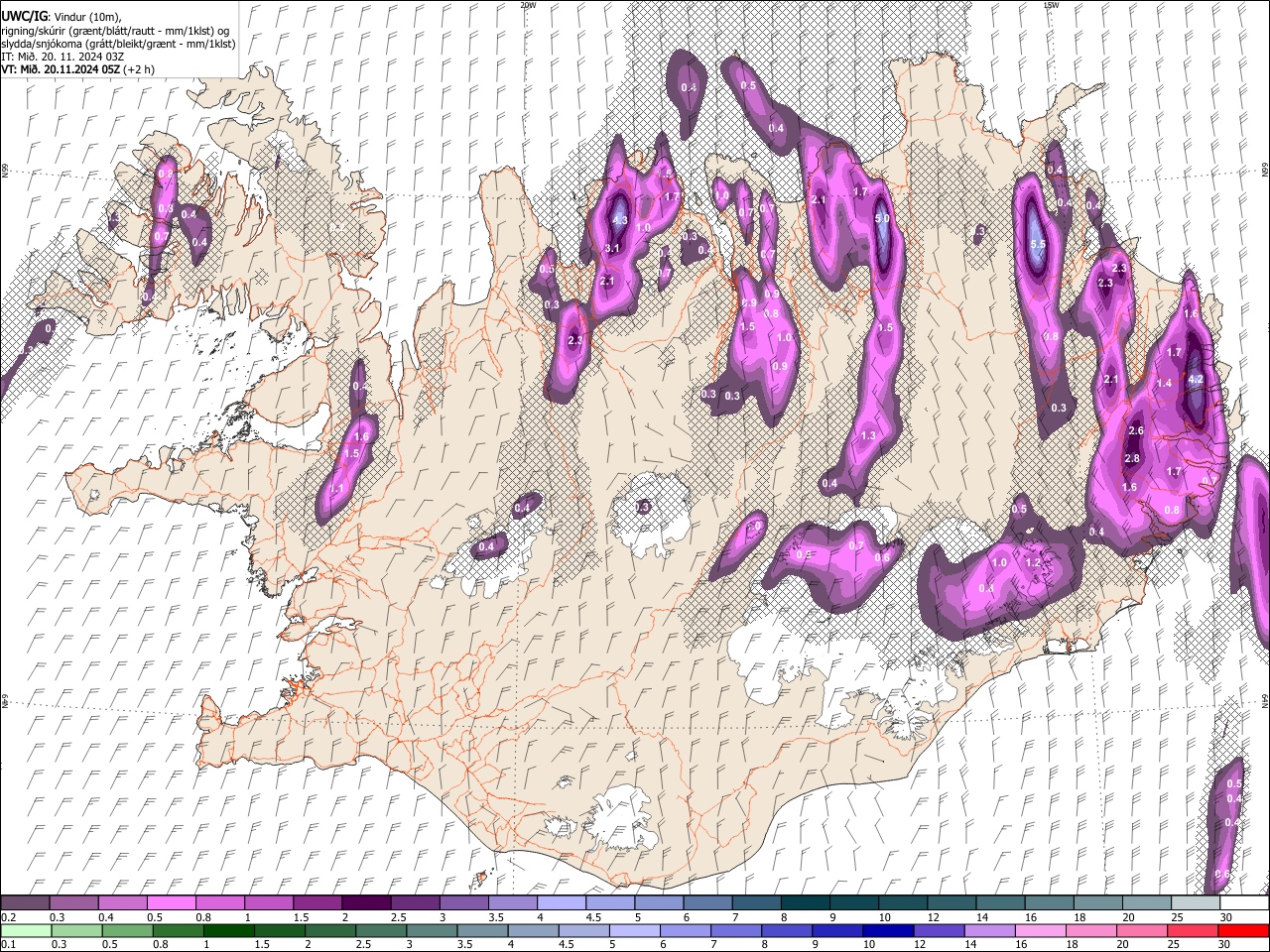
Task: Click the 4.2 precipitation value on the map
Action: tap(1196, 379)
